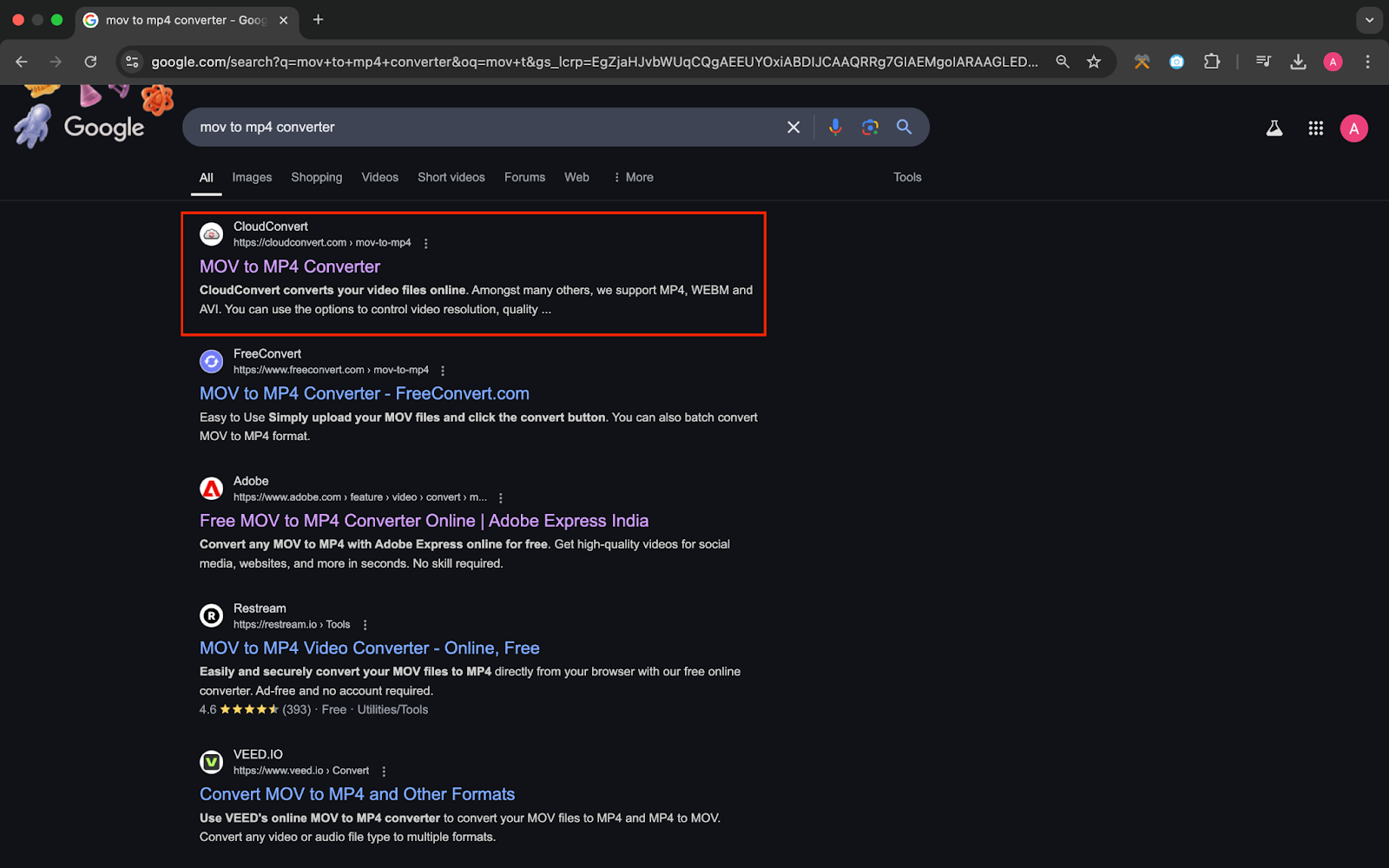Open Chrome downloads

pos(1298,62)
